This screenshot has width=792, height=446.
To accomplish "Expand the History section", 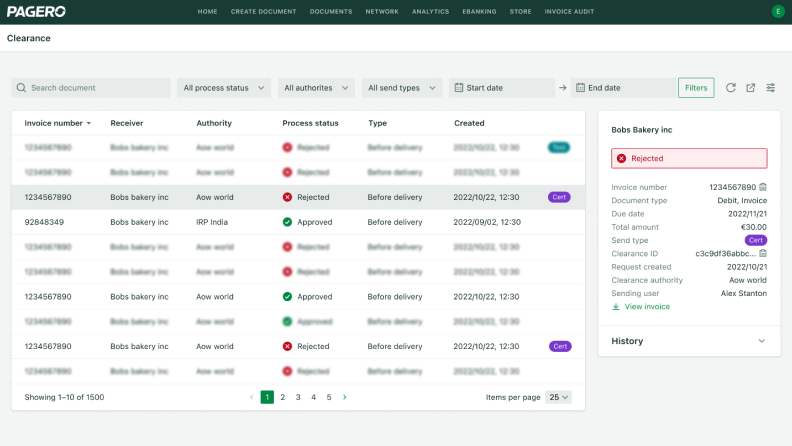I will (688, 341).
